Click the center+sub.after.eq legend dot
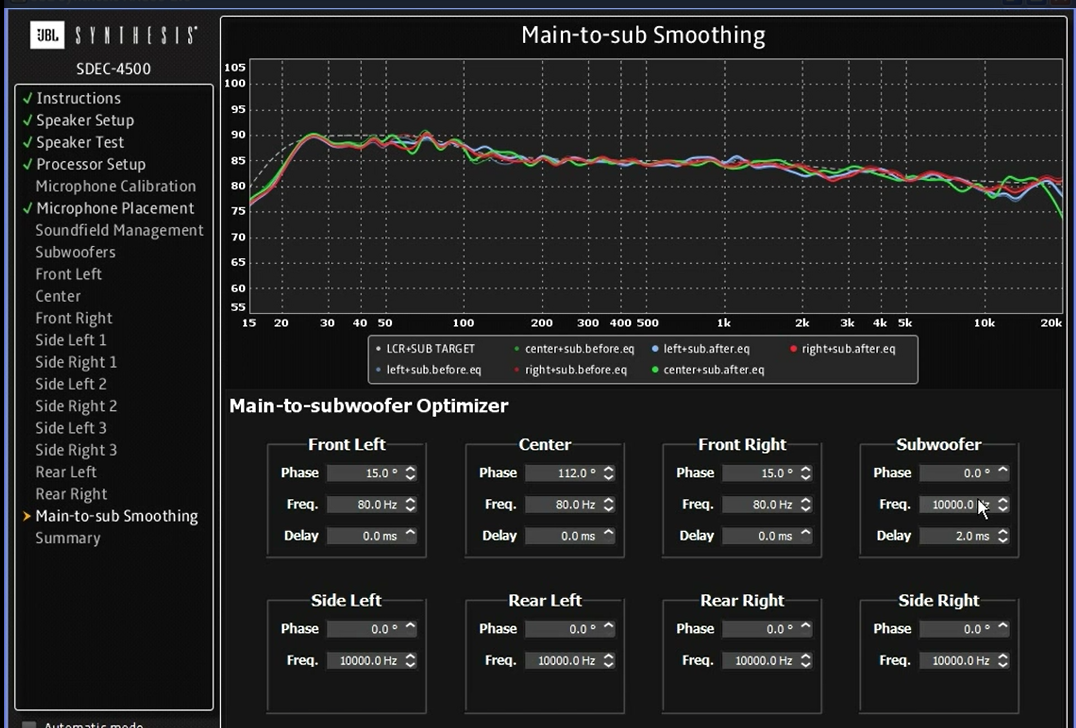This screenshot has width=1076, height=728. click(655, 370)
